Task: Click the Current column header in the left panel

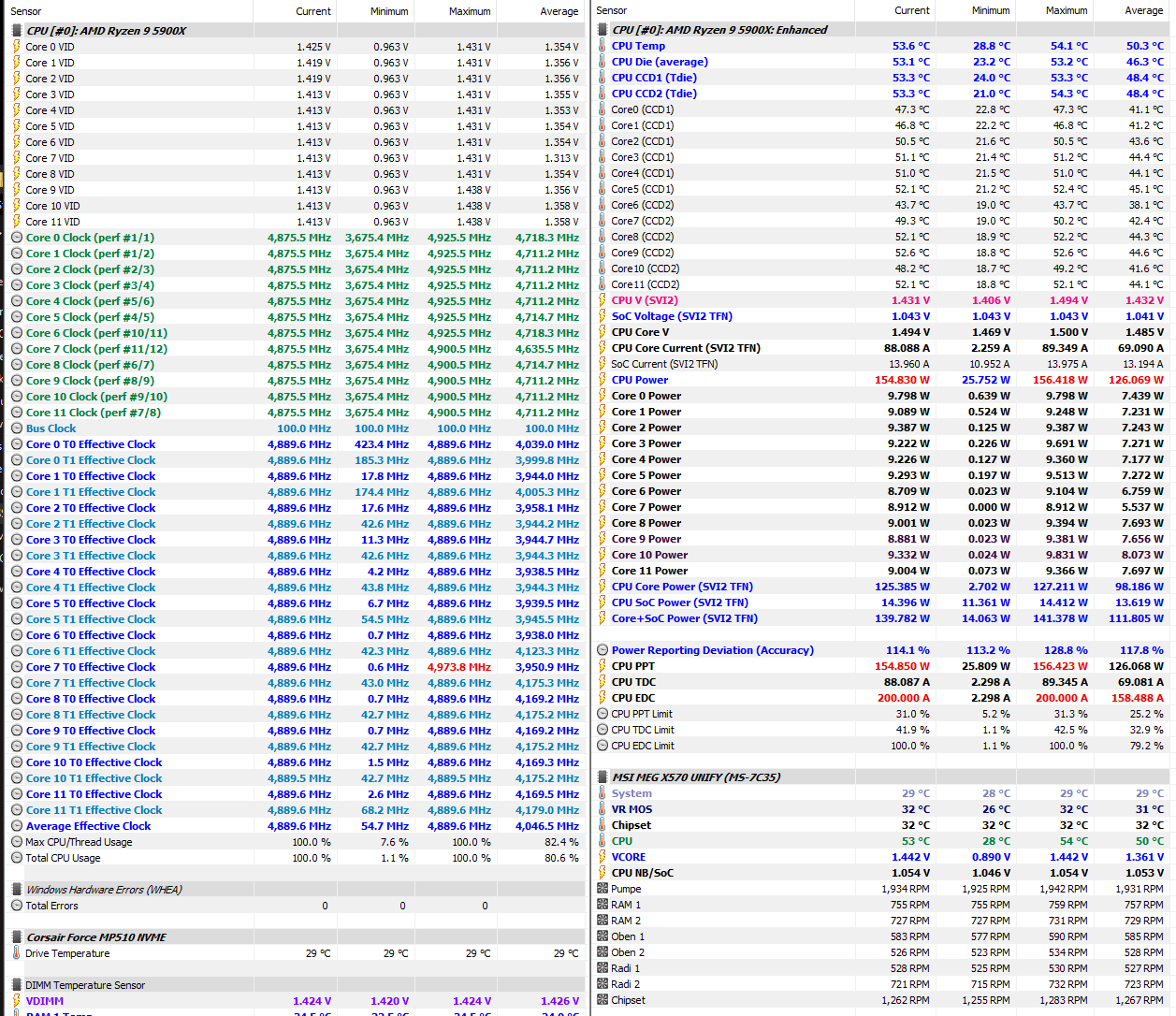Action: 313,11
